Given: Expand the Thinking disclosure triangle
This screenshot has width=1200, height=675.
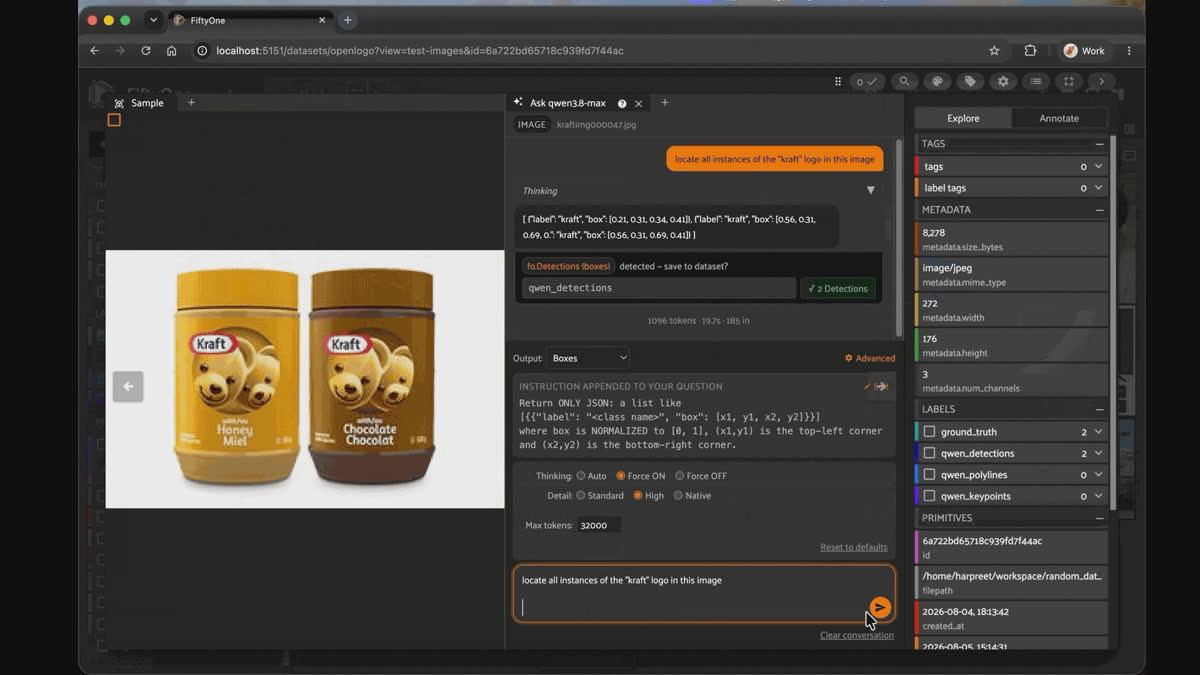Looking at the screenshot, I should tap(870, 190).
